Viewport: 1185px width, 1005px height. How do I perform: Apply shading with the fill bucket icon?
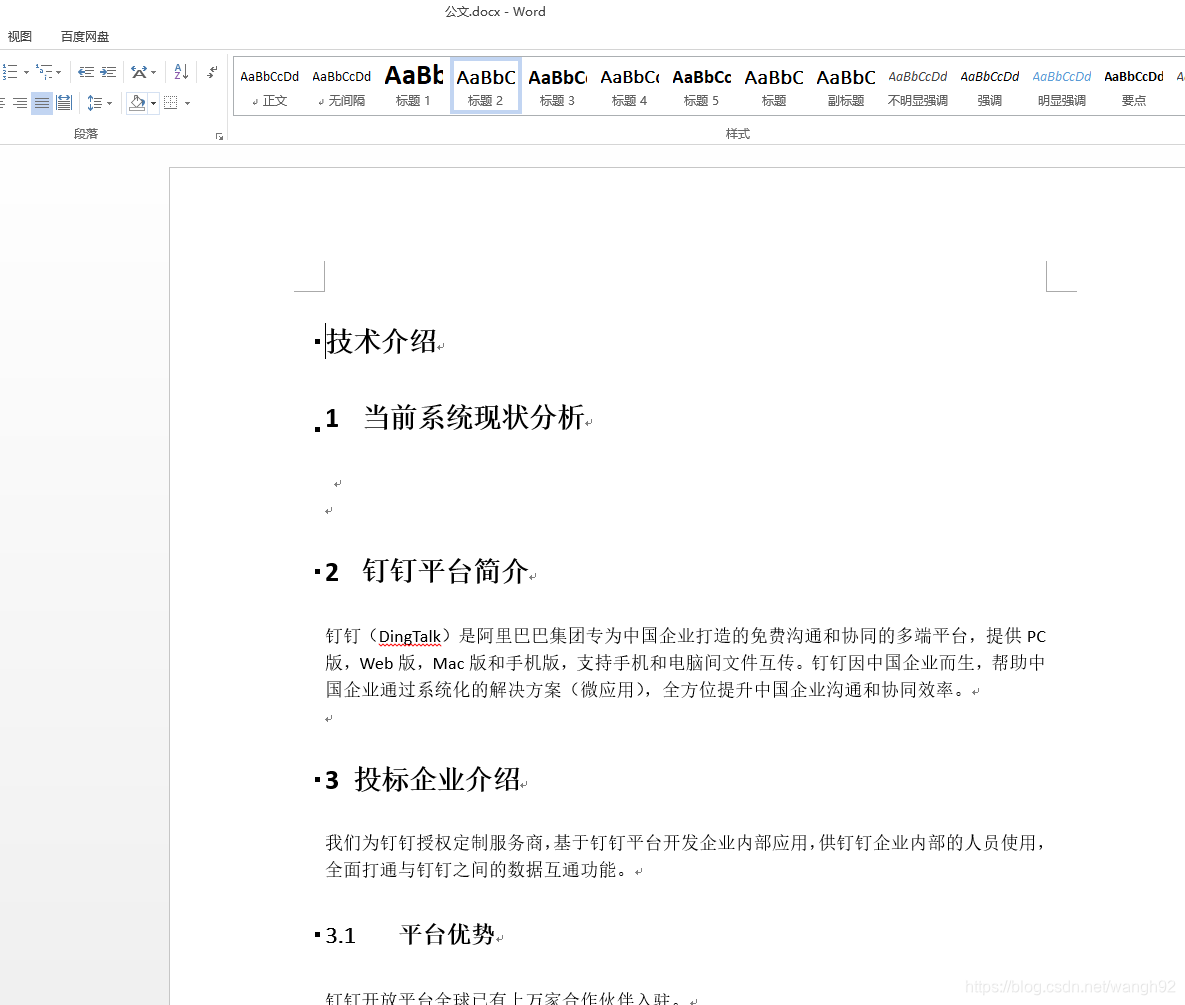tap(137, 103)
